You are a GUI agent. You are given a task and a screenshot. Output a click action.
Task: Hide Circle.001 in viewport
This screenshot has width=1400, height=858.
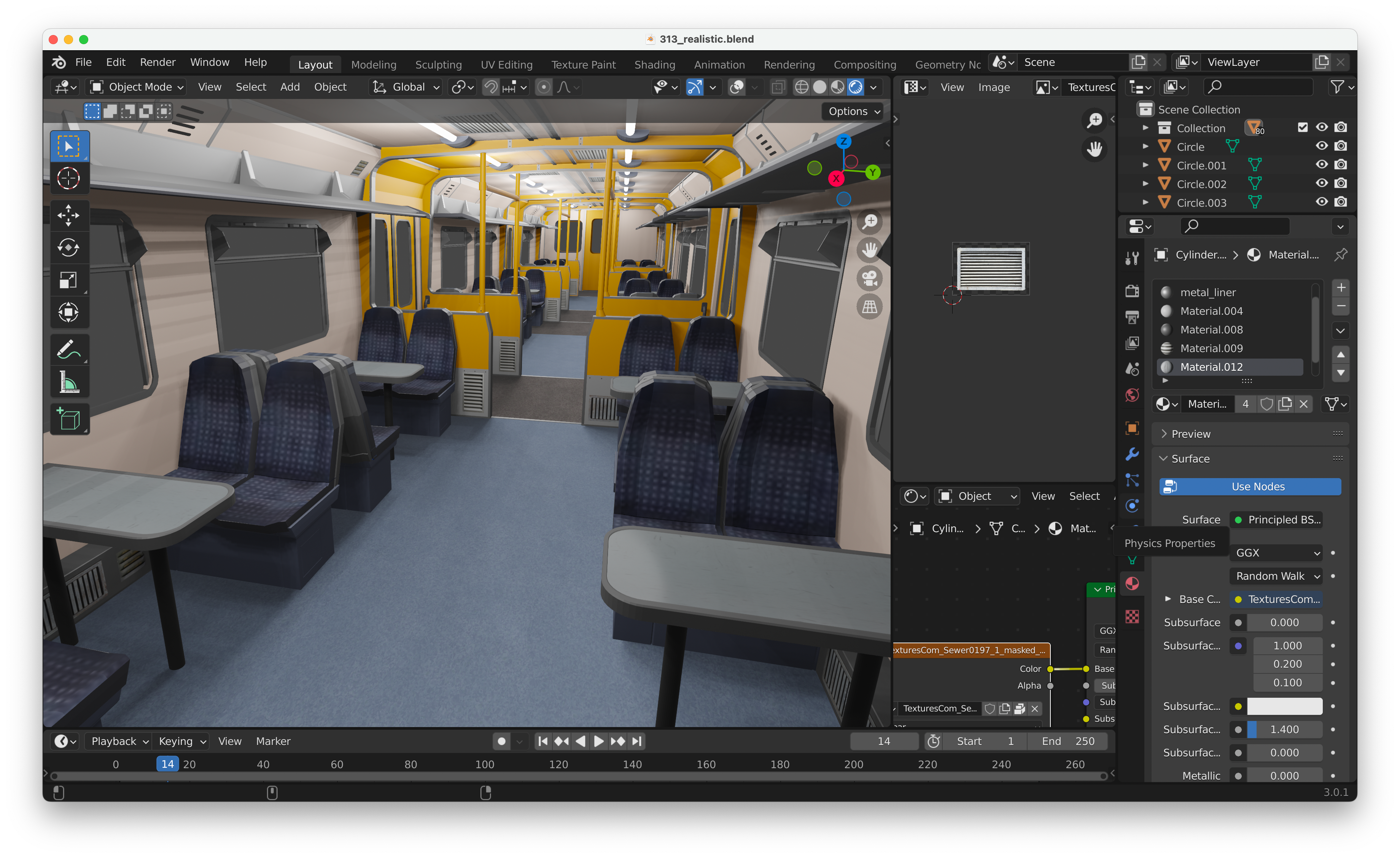(1322, 165)
